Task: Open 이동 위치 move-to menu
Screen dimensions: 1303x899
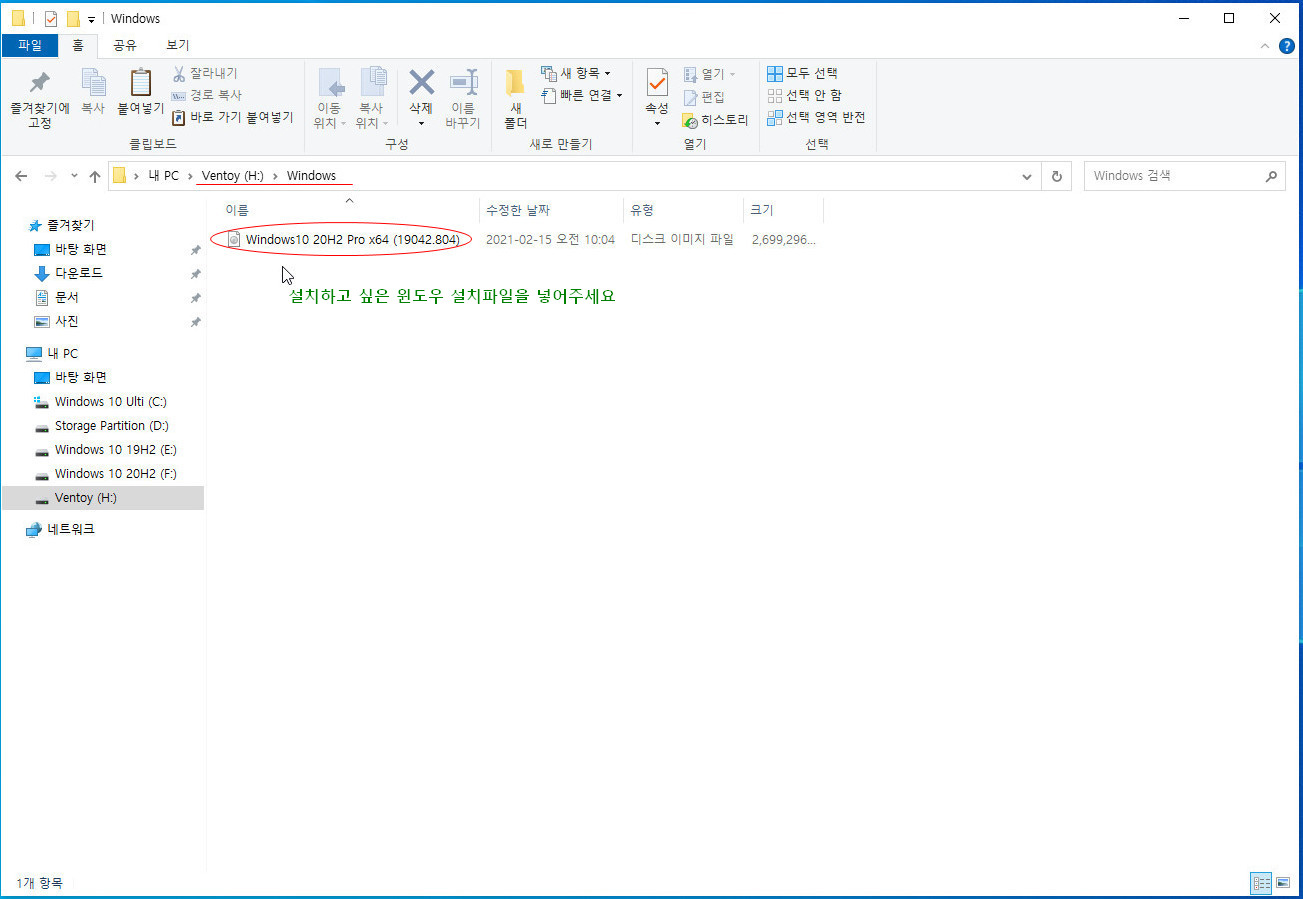Action: point(330,99)
